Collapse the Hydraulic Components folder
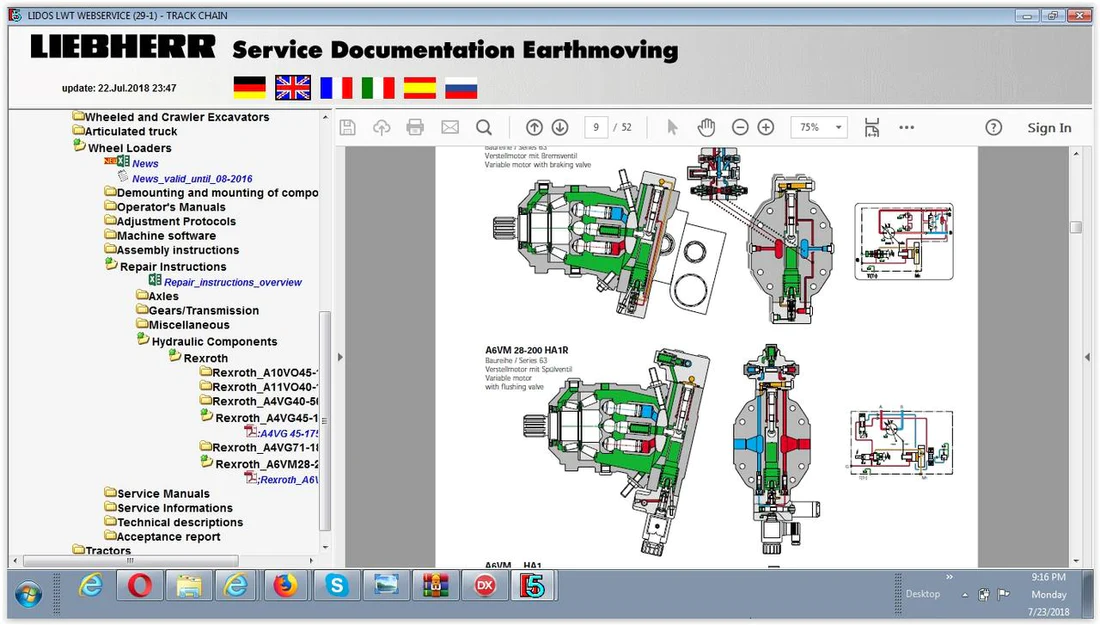 point(213,342)
